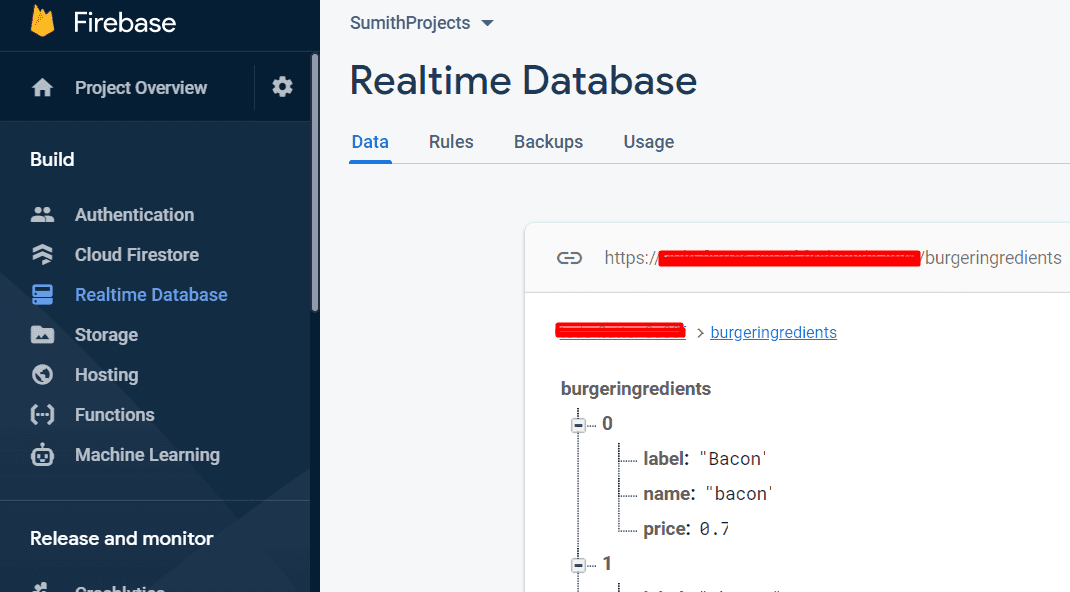Switch to the Rules tab
Image resolution: width=1070 pixels, height=592 pixels.
click(x=451, y=142)
